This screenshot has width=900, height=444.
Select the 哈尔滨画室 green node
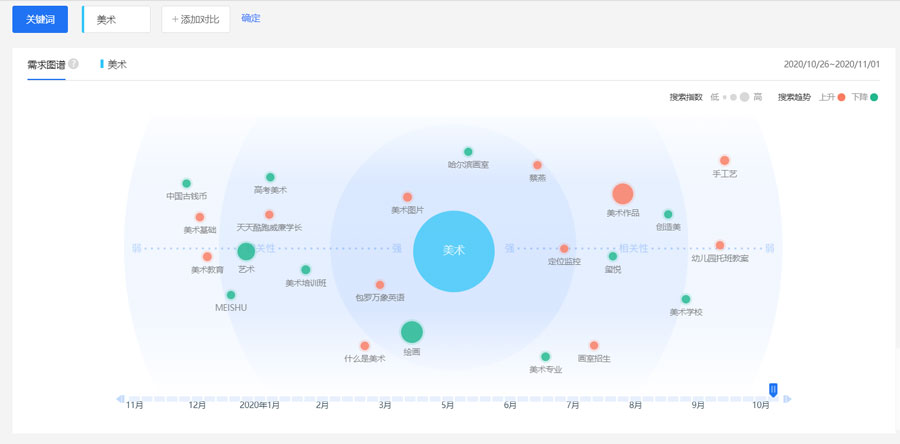click(468, 152)
